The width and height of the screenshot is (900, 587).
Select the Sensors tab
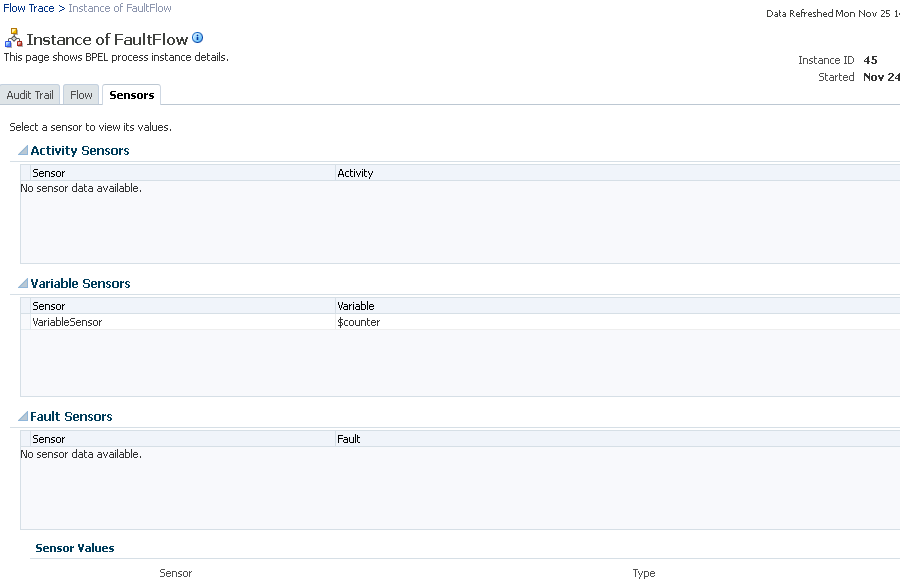(131, 95)
